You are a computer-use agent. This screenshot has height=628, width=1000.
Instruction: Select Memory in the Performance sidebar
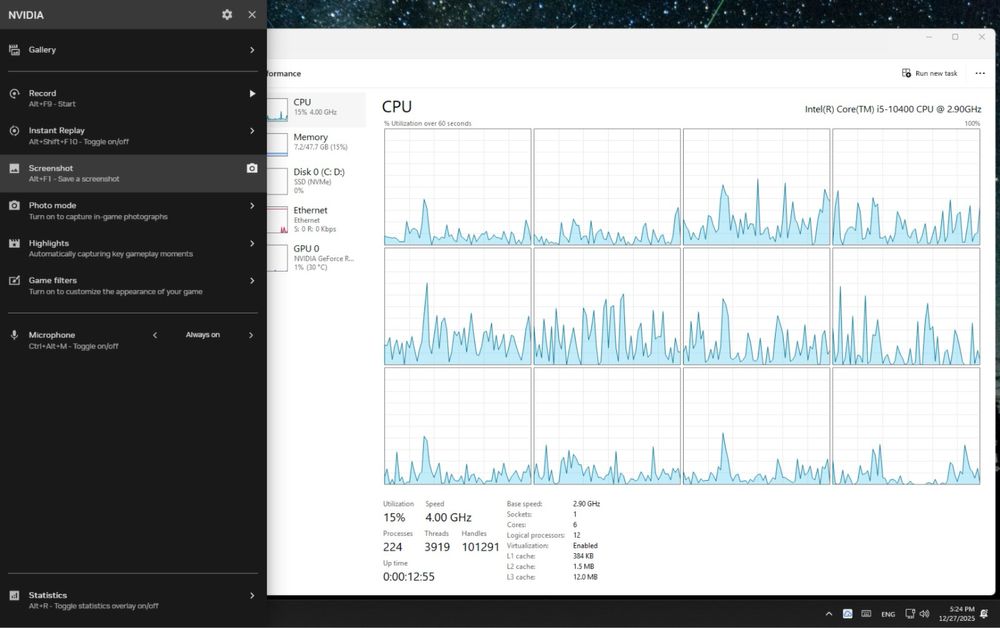310,142
